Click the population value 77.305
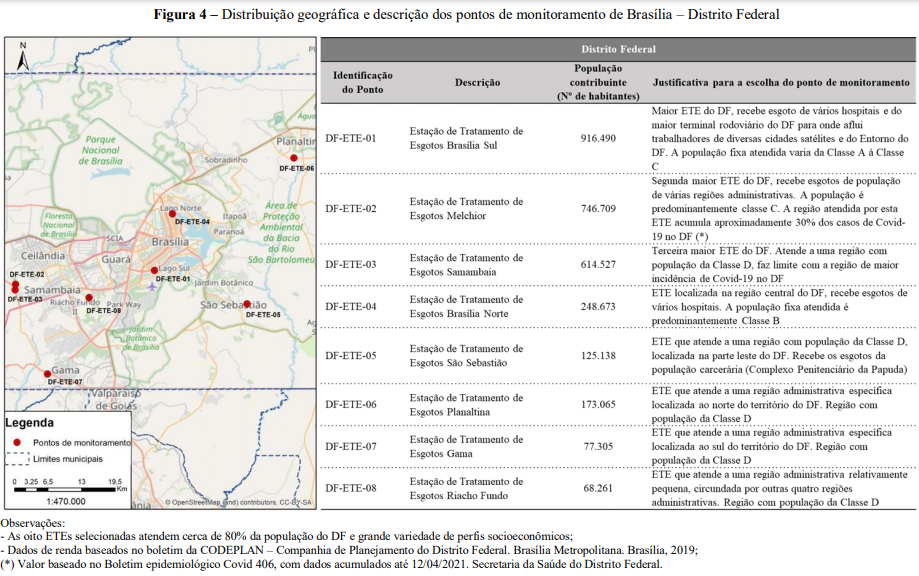 pyautogui.click(x=598, y=447)
